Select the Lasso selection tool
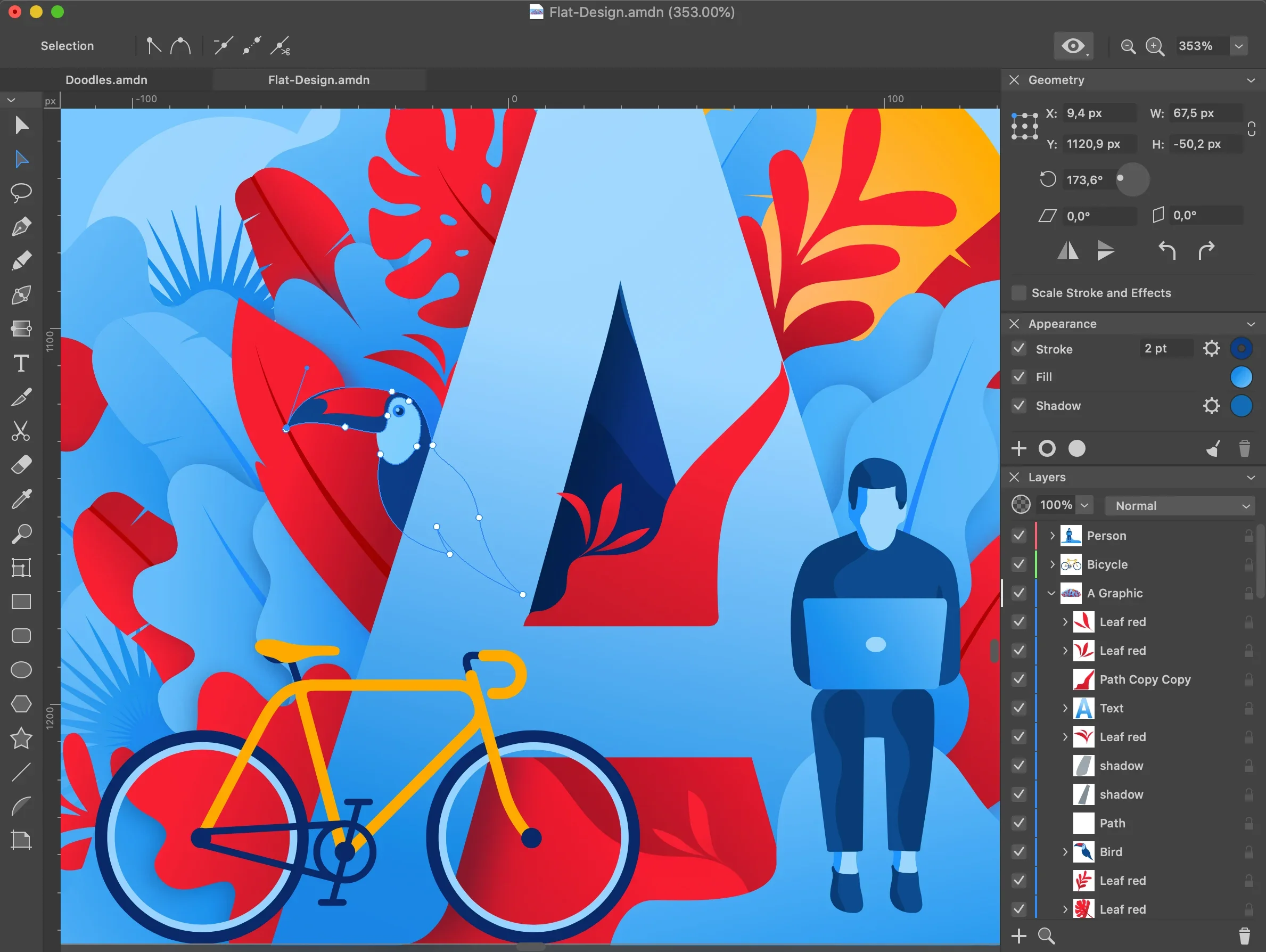1266x952 pixels. coord(21,192)
